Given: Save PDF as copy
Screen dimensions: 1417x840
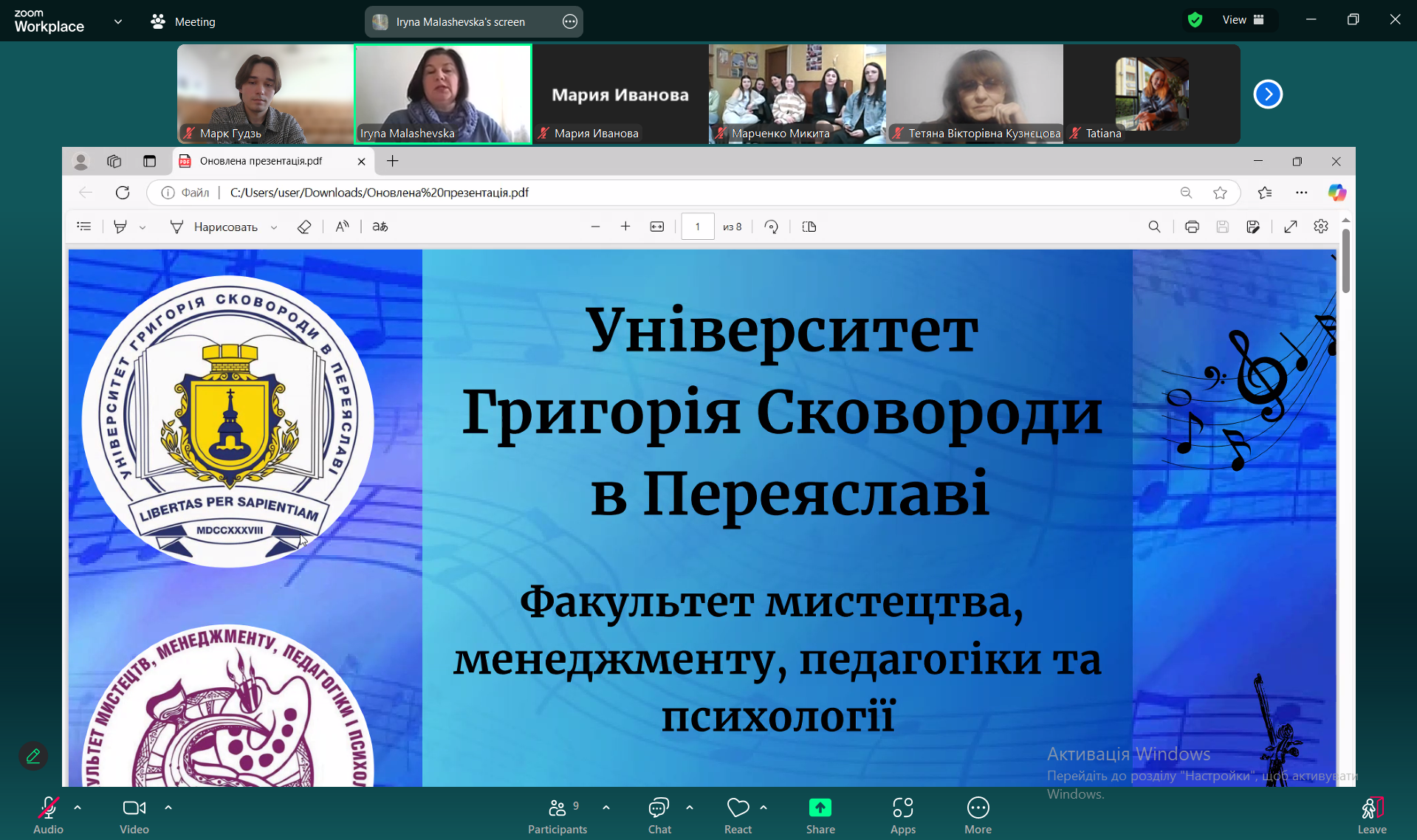Looking at the screenshot, I should click(1253, 227).
